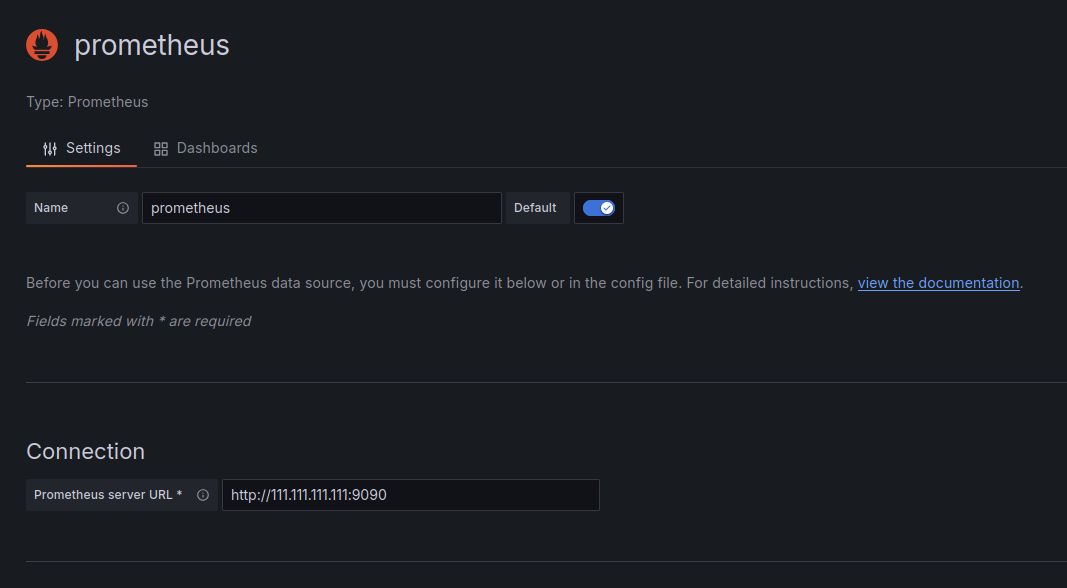Open the Dashboards tab
1067x588 pixels.
coord(206,148)
